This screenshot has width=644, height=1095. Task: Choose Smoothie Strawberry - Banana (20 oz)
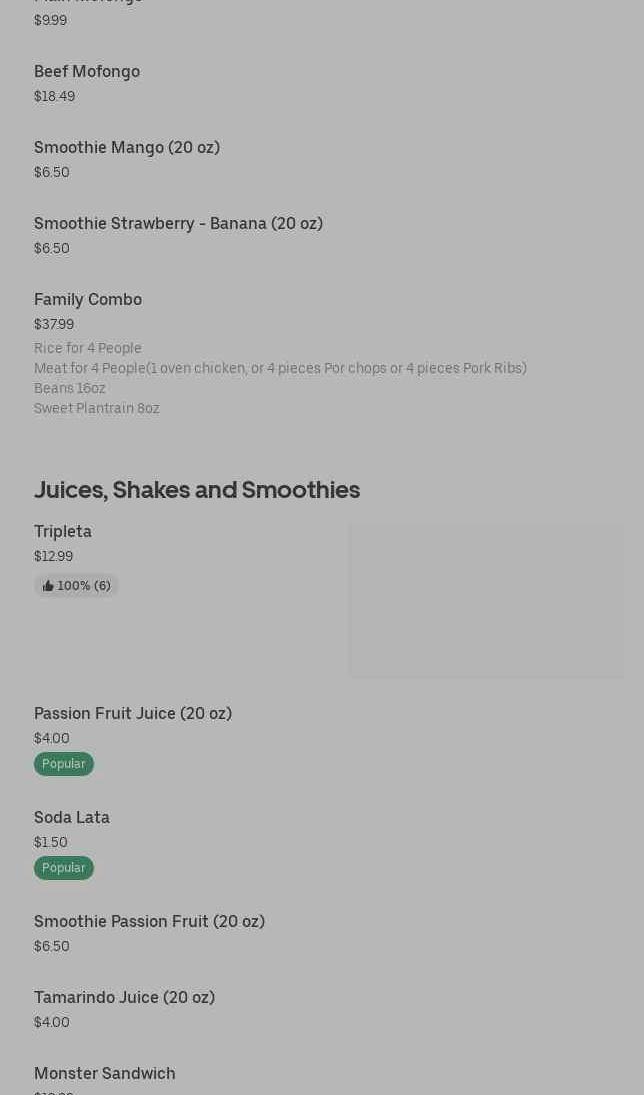coord(178,224)
